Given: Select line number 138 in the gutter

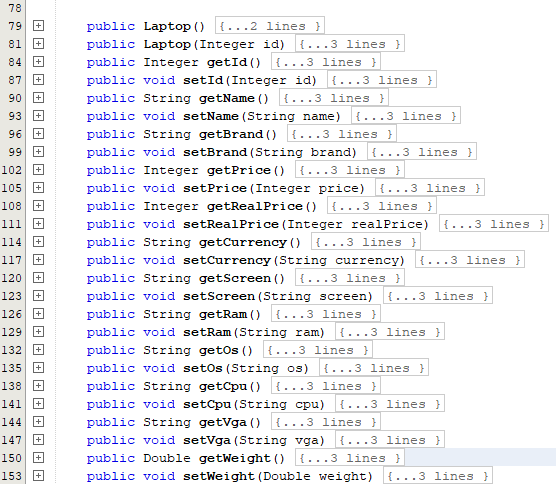Looking at the screenshot, I should click(x=12, y=386).
